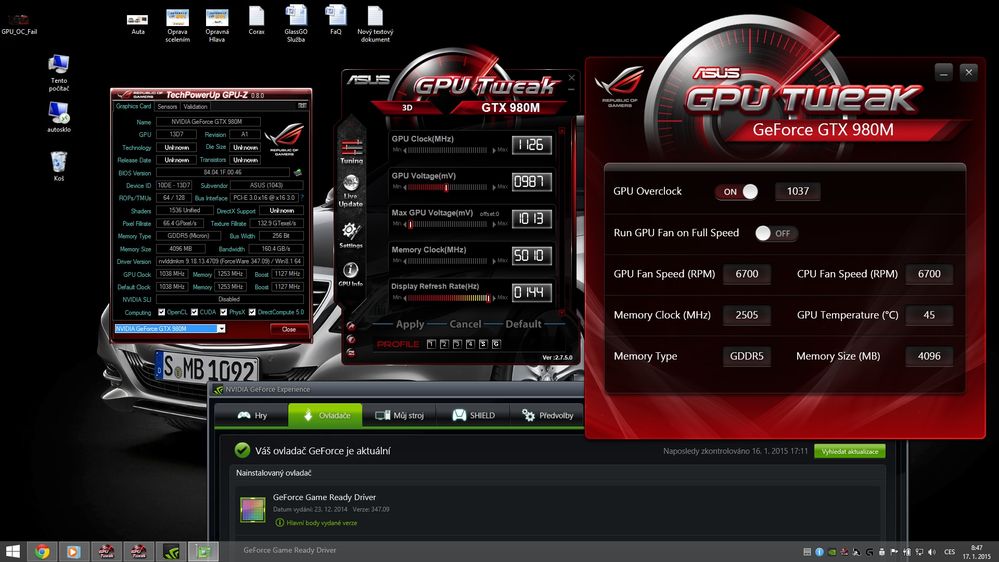Viewport: 999px width, 562px height.
Task: Click the volume icon in system tray
Action: (x=932, y=552)
